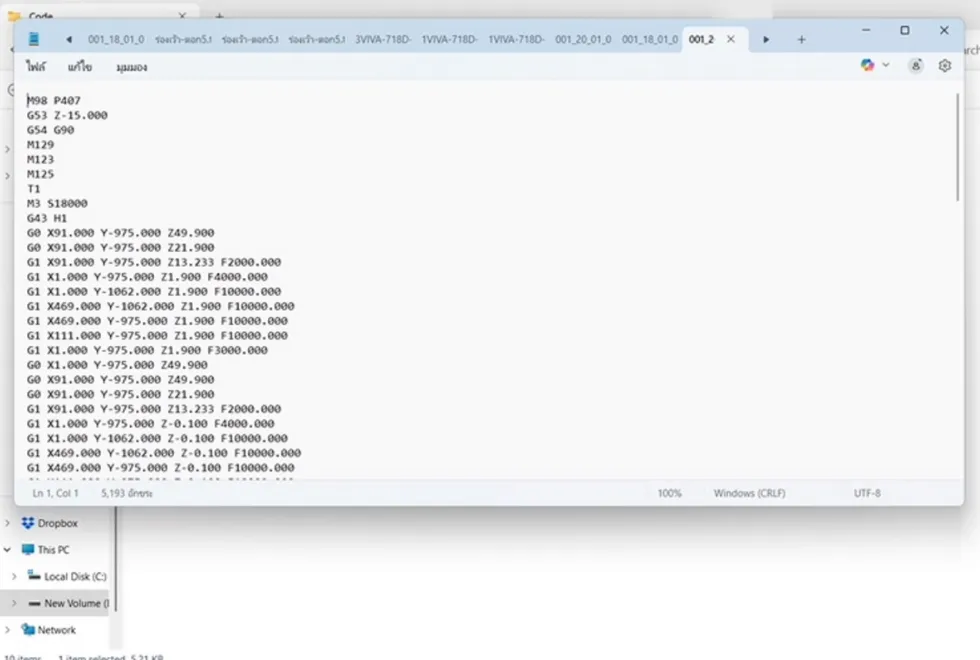Open the ไฟล์ (File) menu
The width and height of the screenshot is (980, 660).
pos(37,67)
